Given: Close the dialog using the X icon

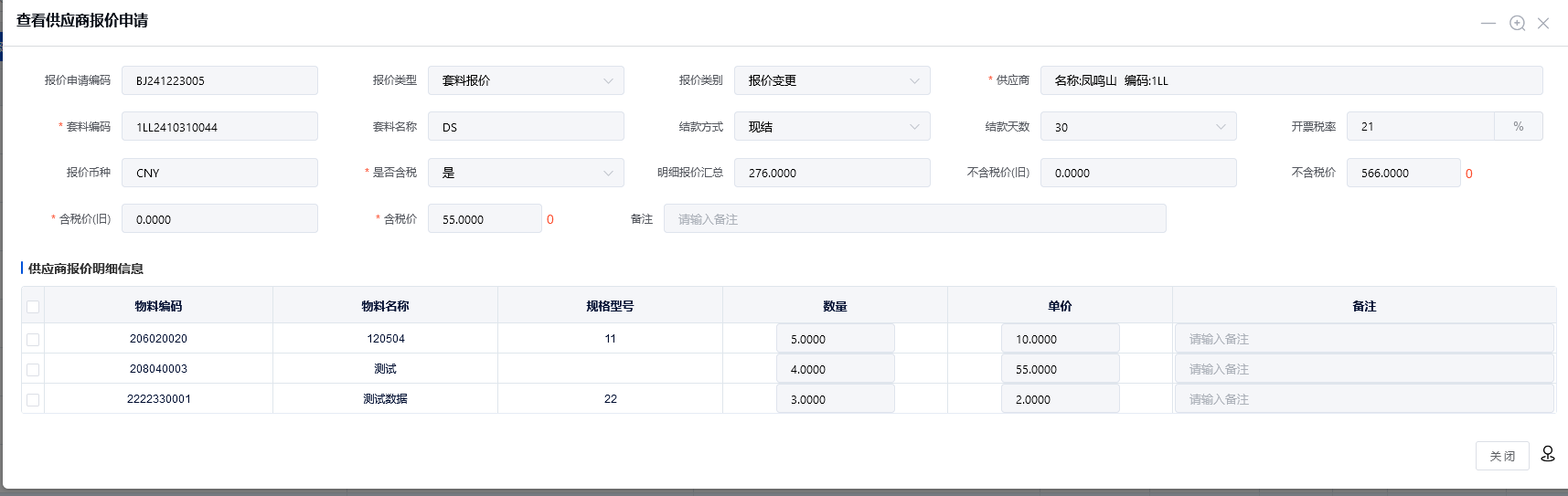Looking at the screenshot, I should click(1543, 23).
